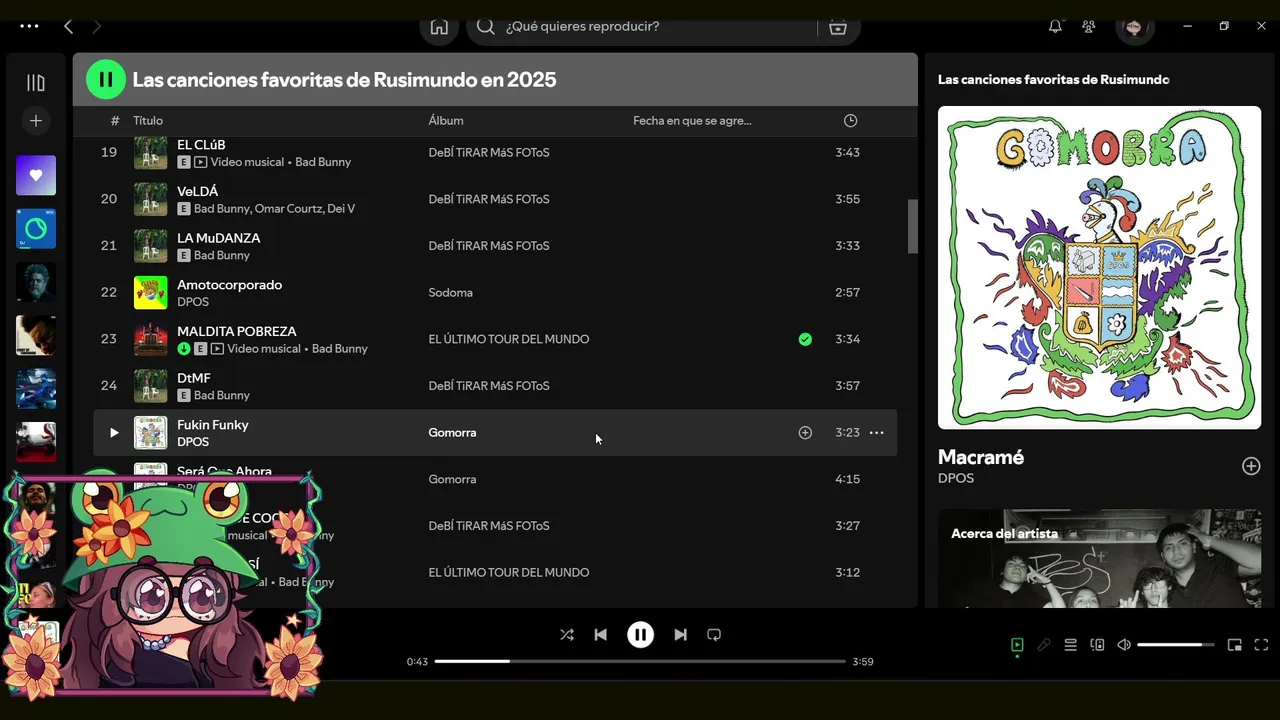Open Bad Bunny artist link under DtMF
Screen dimensions: 1280x720
pos(222,395)
